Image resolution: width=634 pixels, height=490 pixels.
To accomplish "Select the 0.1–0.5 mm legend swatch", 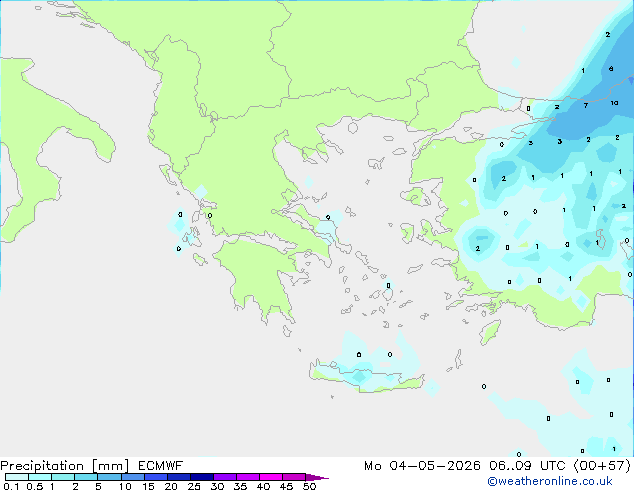I will click(x=17, y=477).
